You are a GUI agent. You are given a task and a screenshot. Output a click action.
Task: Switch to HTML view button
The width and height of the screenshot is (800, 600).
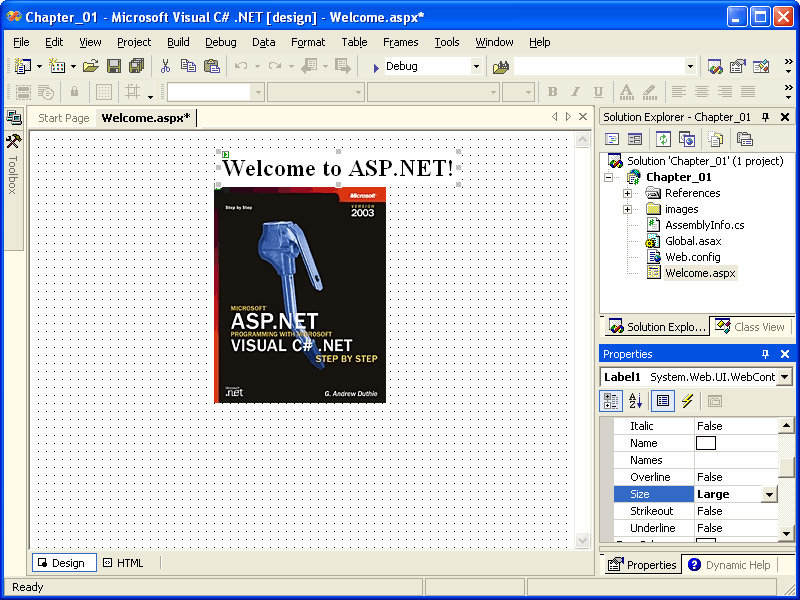123,563
